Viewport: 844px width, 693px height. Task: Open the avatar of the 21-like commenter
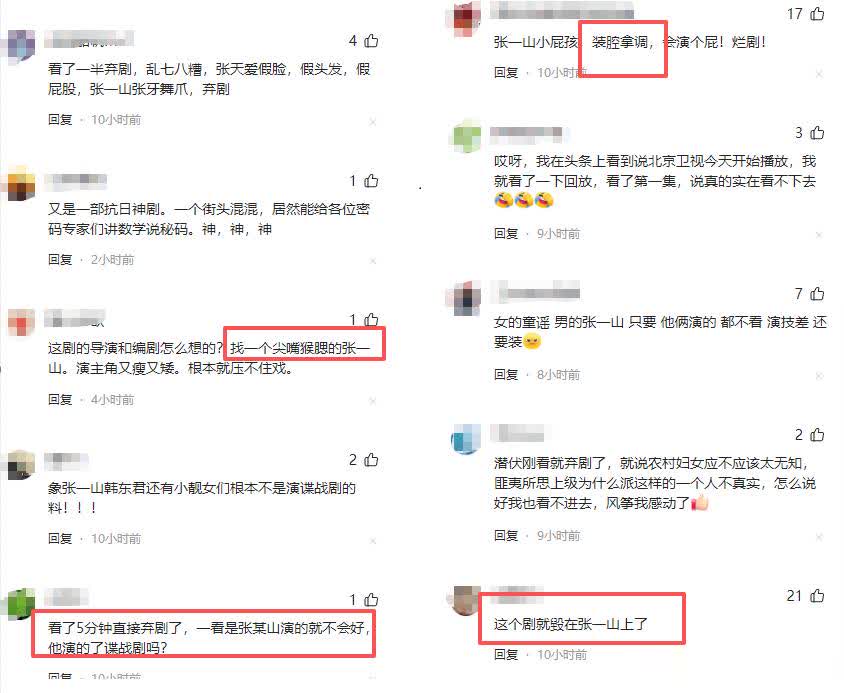[x=466, y=600]
